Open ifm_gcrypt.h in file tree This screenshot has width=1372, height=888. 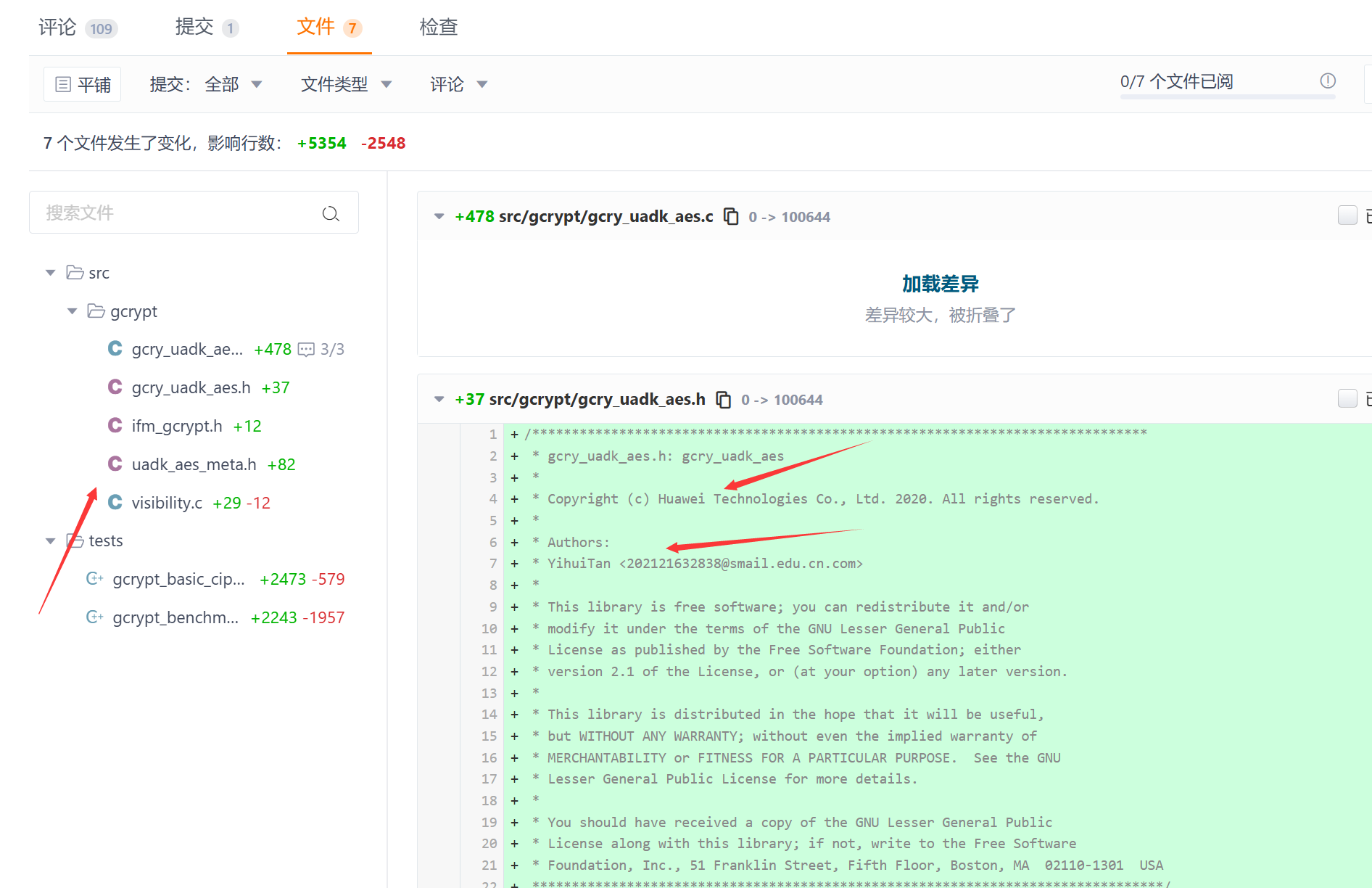click(177, 427)
